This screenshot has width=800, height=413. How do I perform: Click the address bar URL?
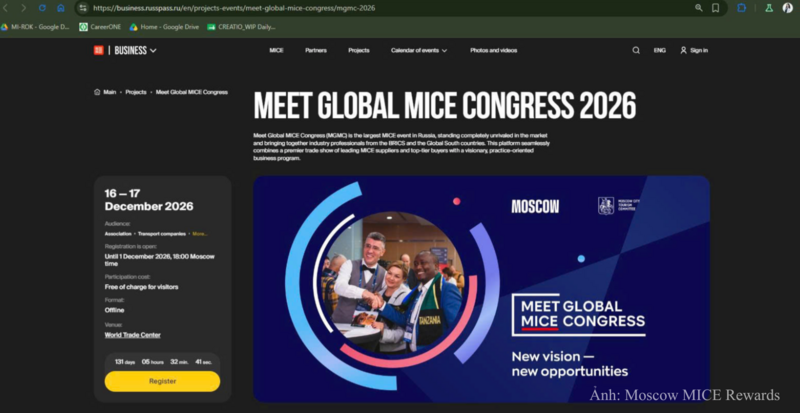(234, 8)
